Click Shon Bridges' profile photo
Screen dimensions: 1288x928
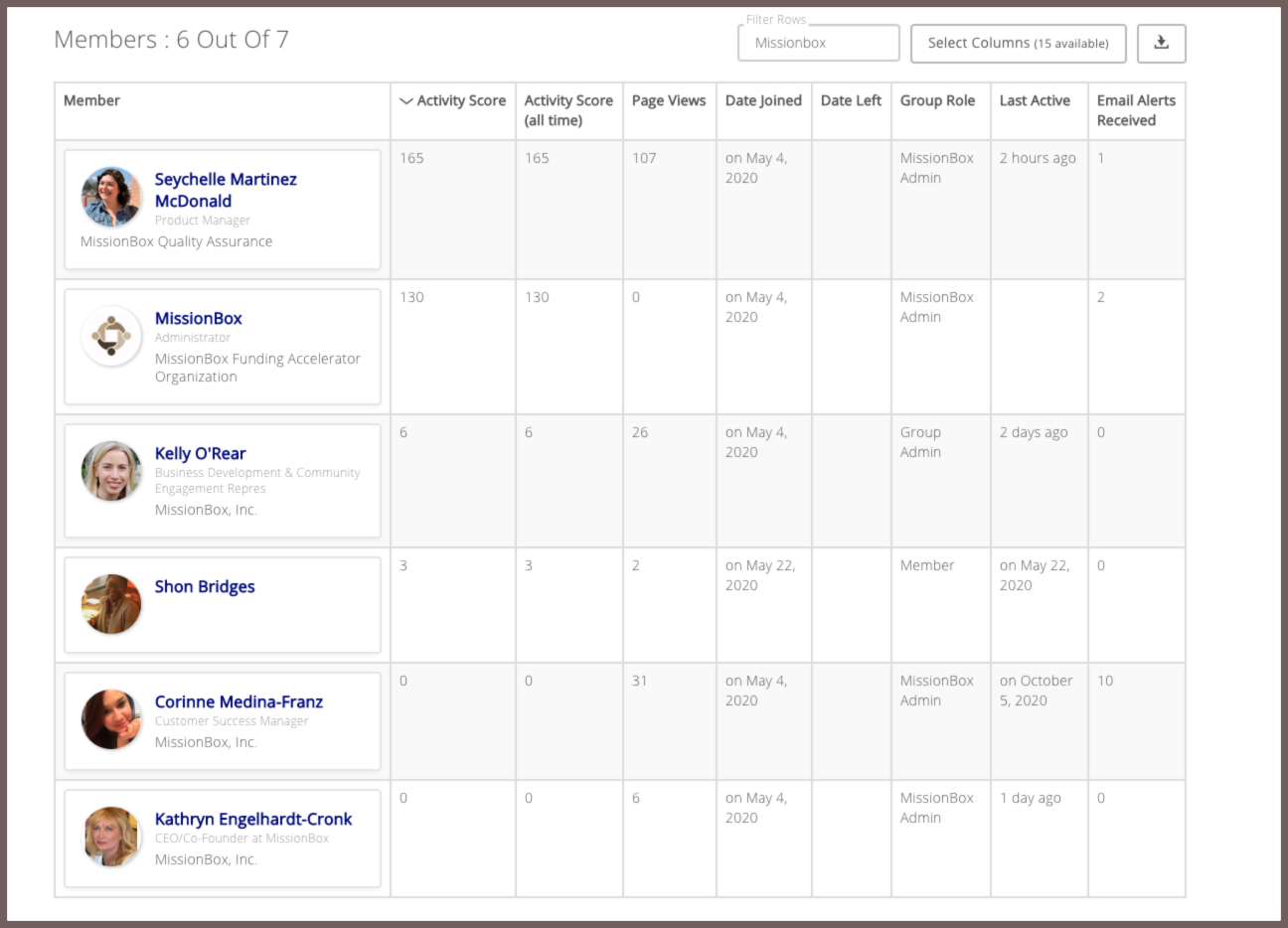111,604
